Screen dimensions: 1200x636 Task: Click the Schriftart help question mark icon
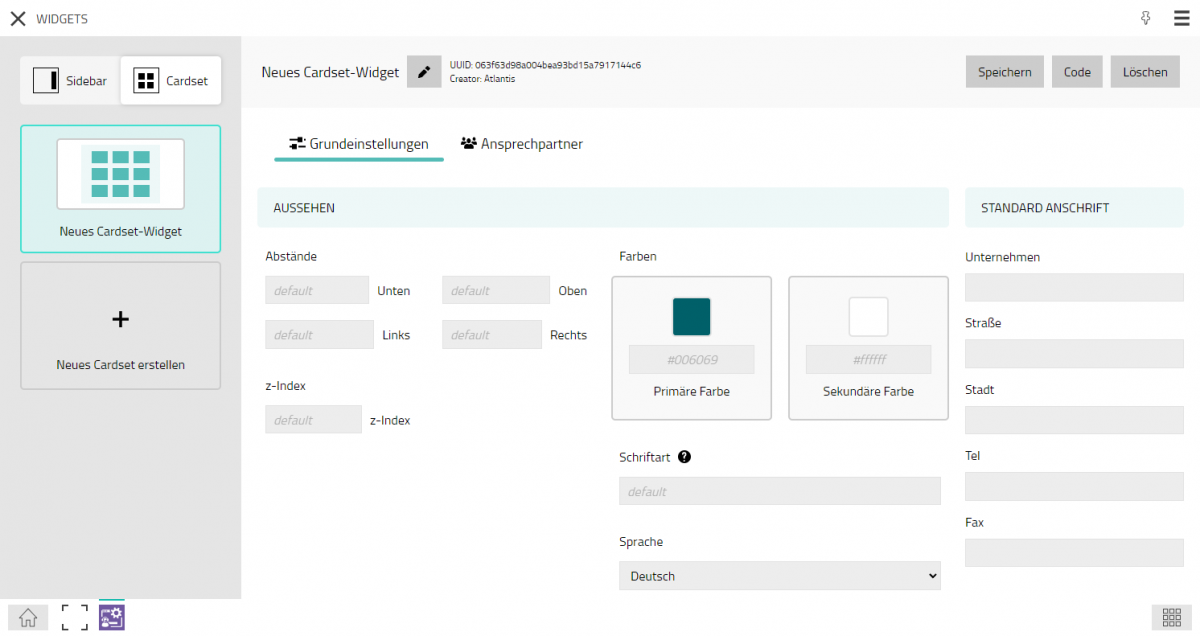click(x=684, y=457)
